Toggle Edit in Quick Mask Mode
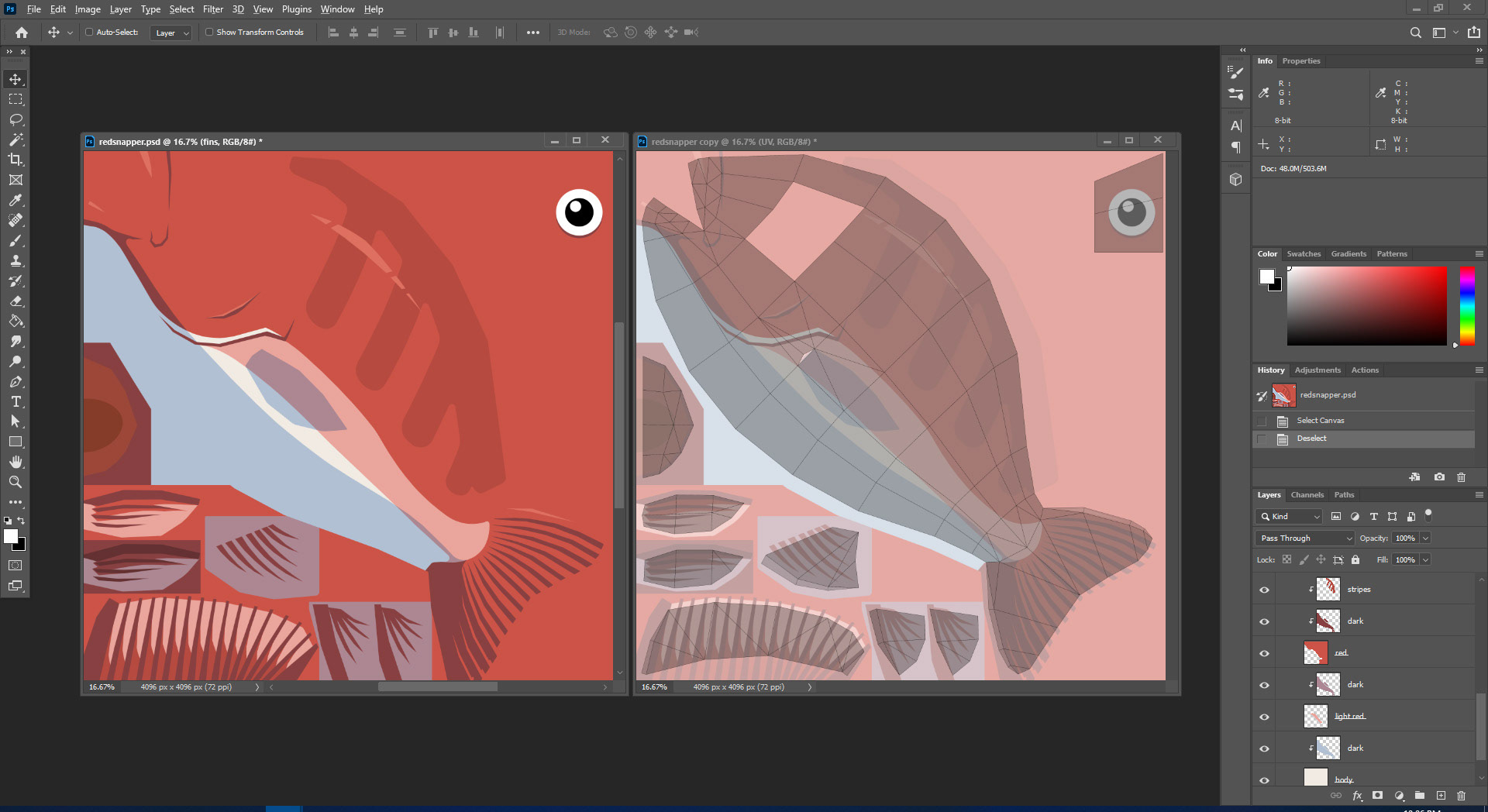1488x812 pixels. click(15, 566)
